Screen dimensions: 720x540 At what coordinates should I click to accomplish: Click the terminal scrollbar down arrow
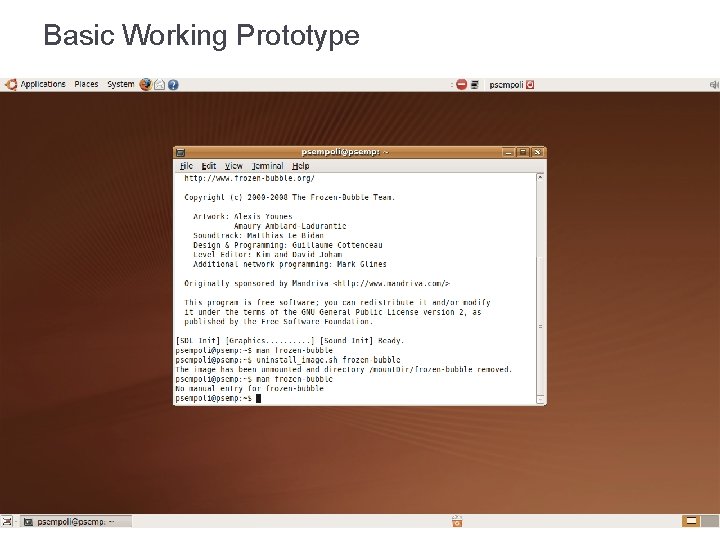[x=540, y=399]
